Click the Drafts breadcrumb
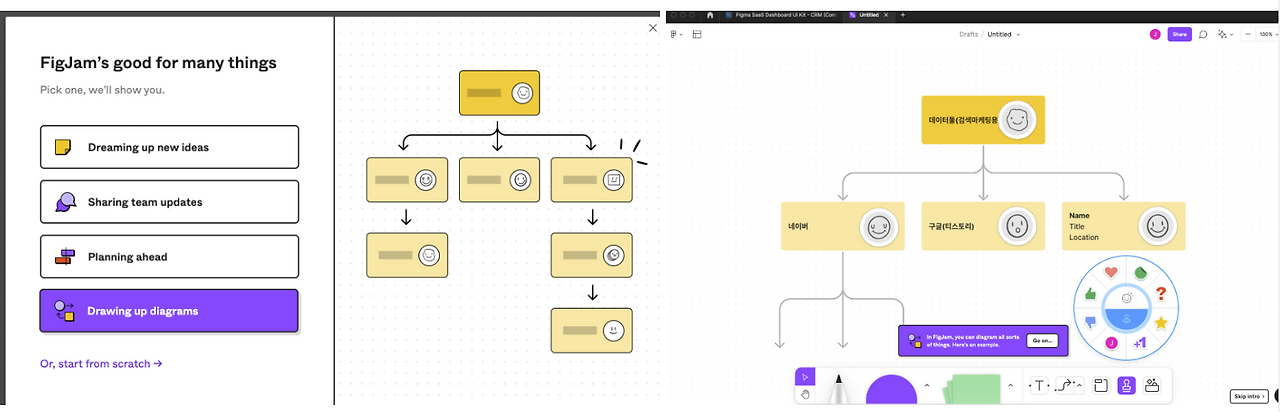The image size is (1280, 412). click(x=968, y=34)
